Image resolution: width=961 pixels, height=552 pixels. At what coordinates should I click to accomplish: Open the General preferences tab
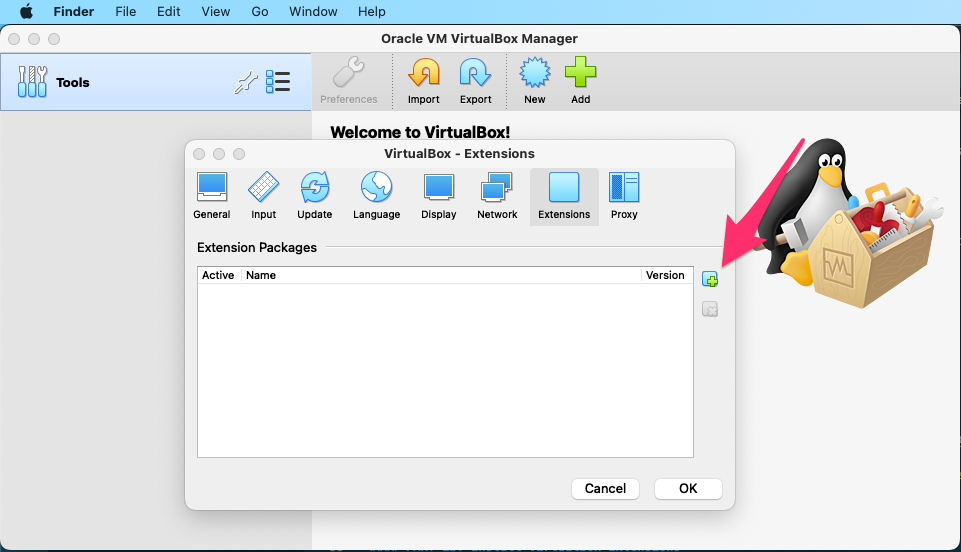click(x=211, y=196)
